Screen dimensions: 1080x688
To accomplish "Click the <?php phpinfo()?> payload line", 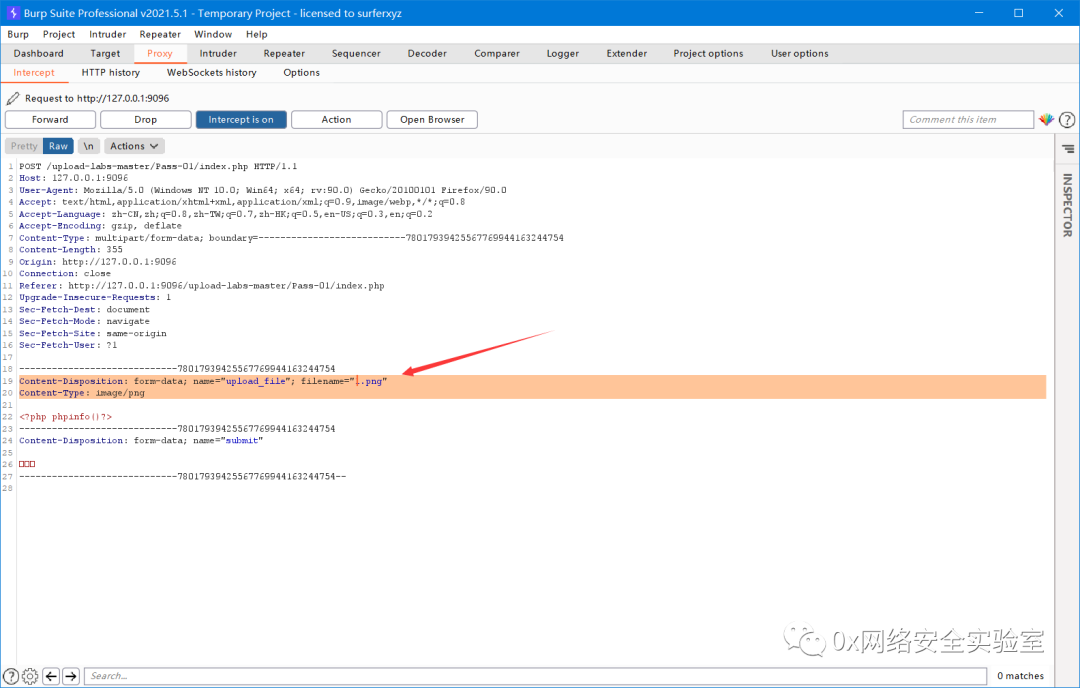I will [65, 417].
